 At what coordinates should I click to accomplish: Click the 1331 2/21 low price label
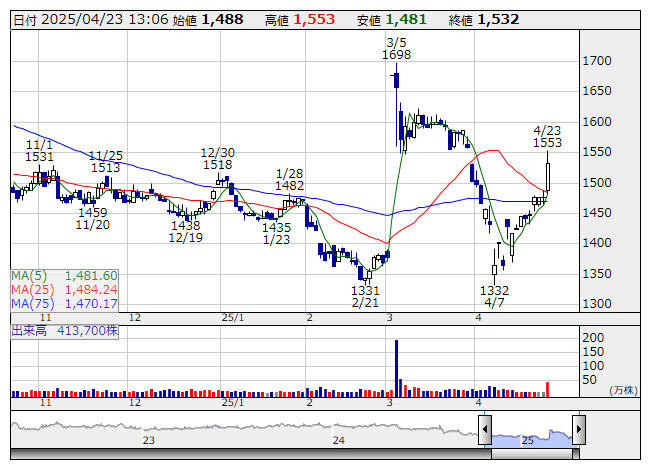pos(365,296)
